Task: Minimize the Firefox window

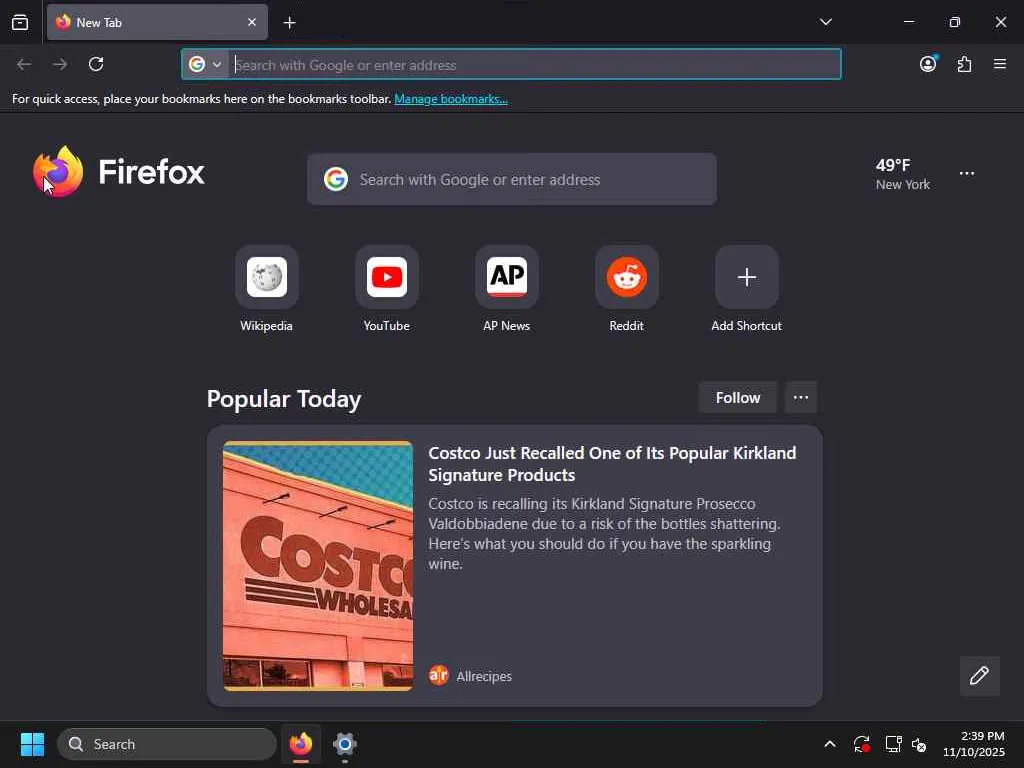Action: pos(908,22)
